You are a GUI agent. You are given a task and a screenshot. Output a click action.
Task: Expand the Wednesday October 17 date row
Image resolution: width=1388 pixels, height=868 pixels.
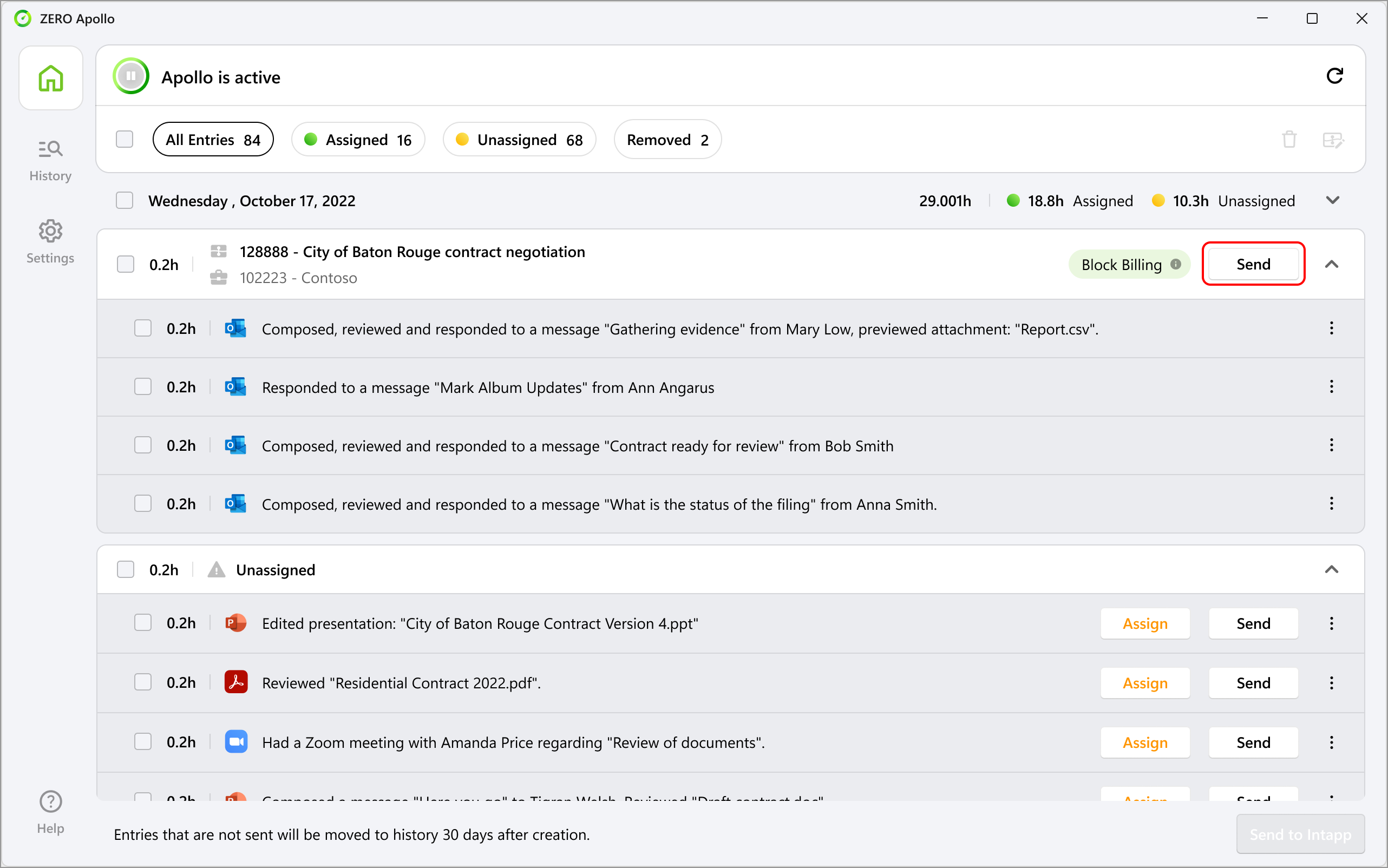(x=1333, y=200)
